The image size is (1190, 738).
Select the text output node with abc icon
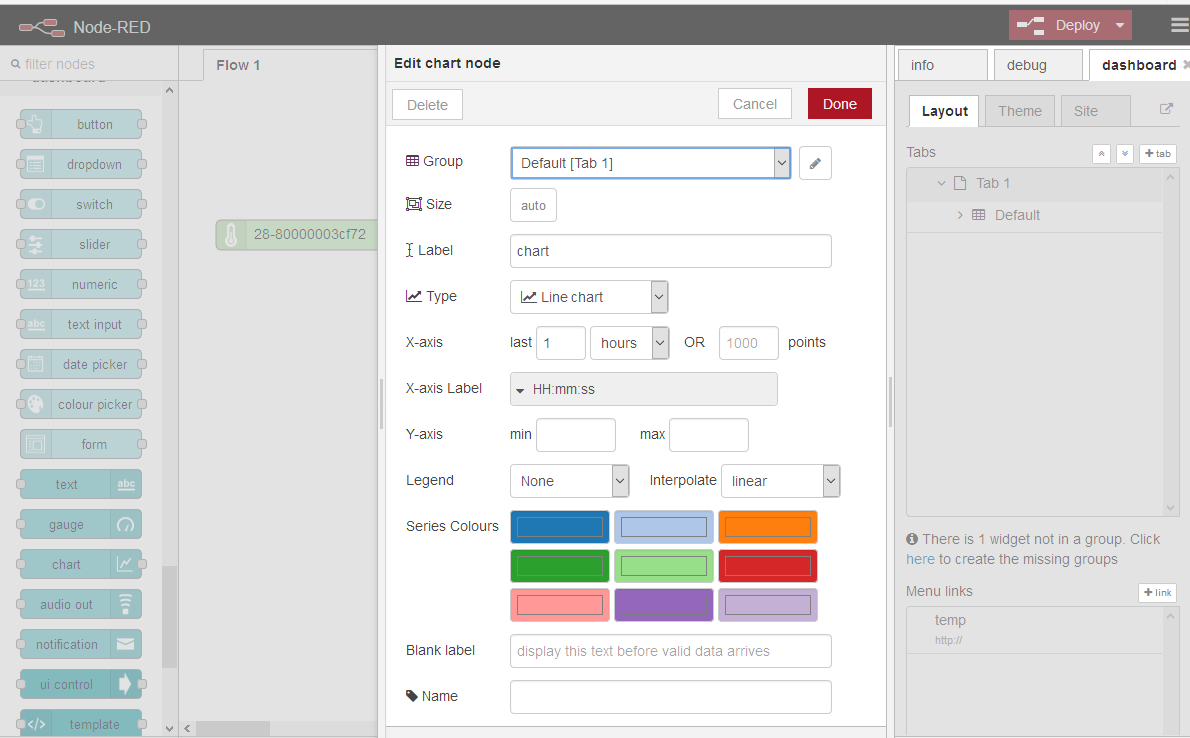81,484
